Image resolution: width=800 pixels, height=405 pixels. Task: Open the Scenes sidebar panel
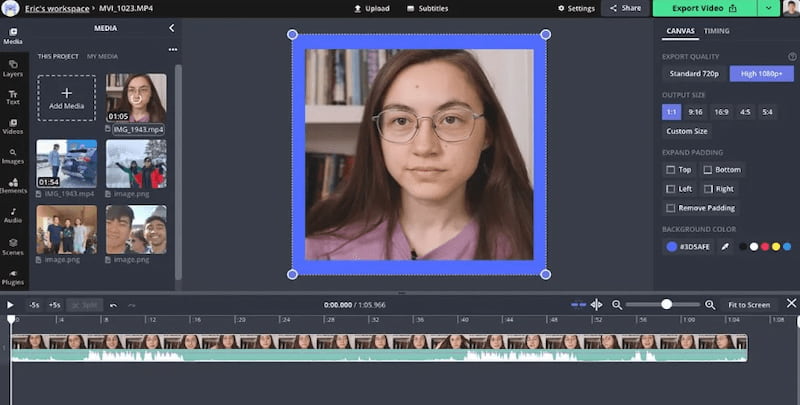click(x=13, y=247)
